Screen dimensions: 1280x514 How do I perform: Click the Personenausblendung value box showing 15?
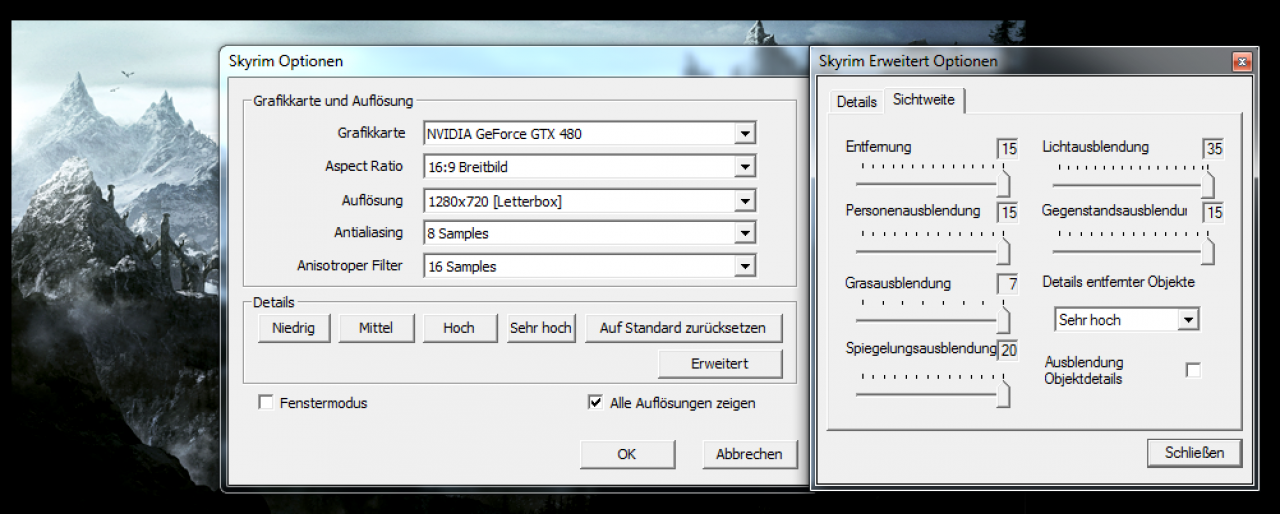pyautogui.click(x=1008, y=213)
